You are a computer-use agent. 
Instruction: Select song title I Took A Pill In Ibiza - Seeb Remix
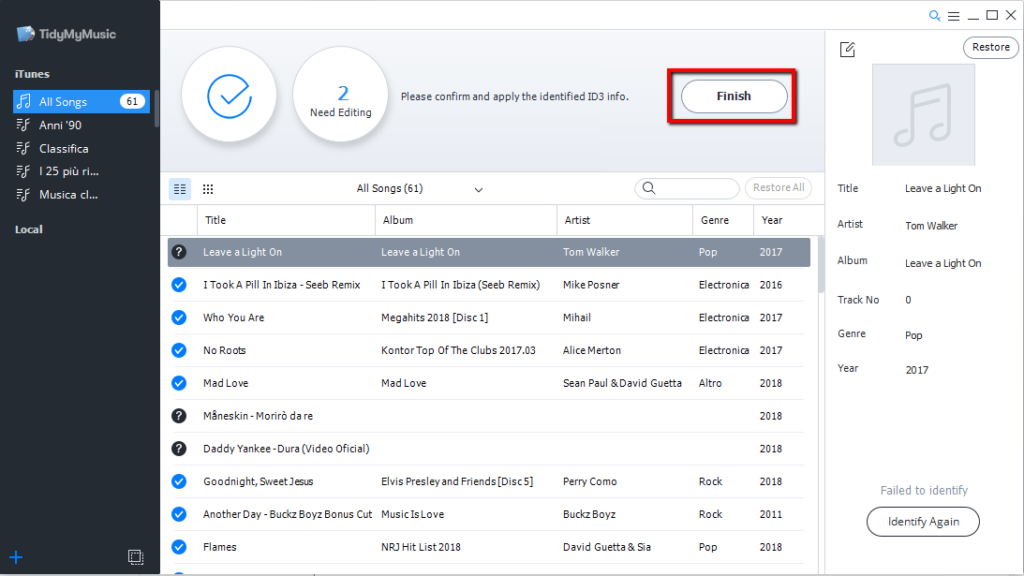click(281, 285)
